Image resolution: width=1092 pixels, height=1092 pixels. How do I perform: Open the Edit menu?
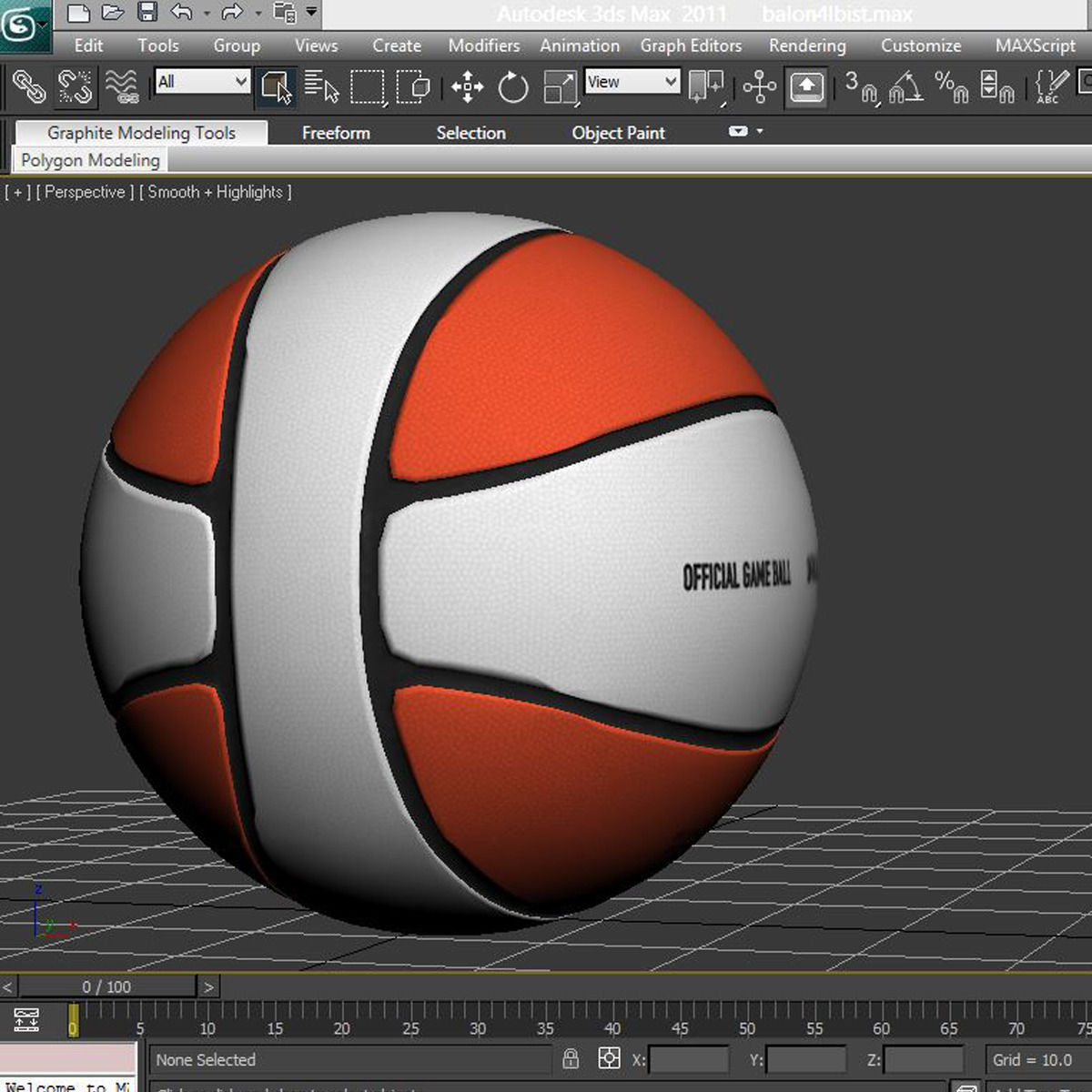pos(88,45)
